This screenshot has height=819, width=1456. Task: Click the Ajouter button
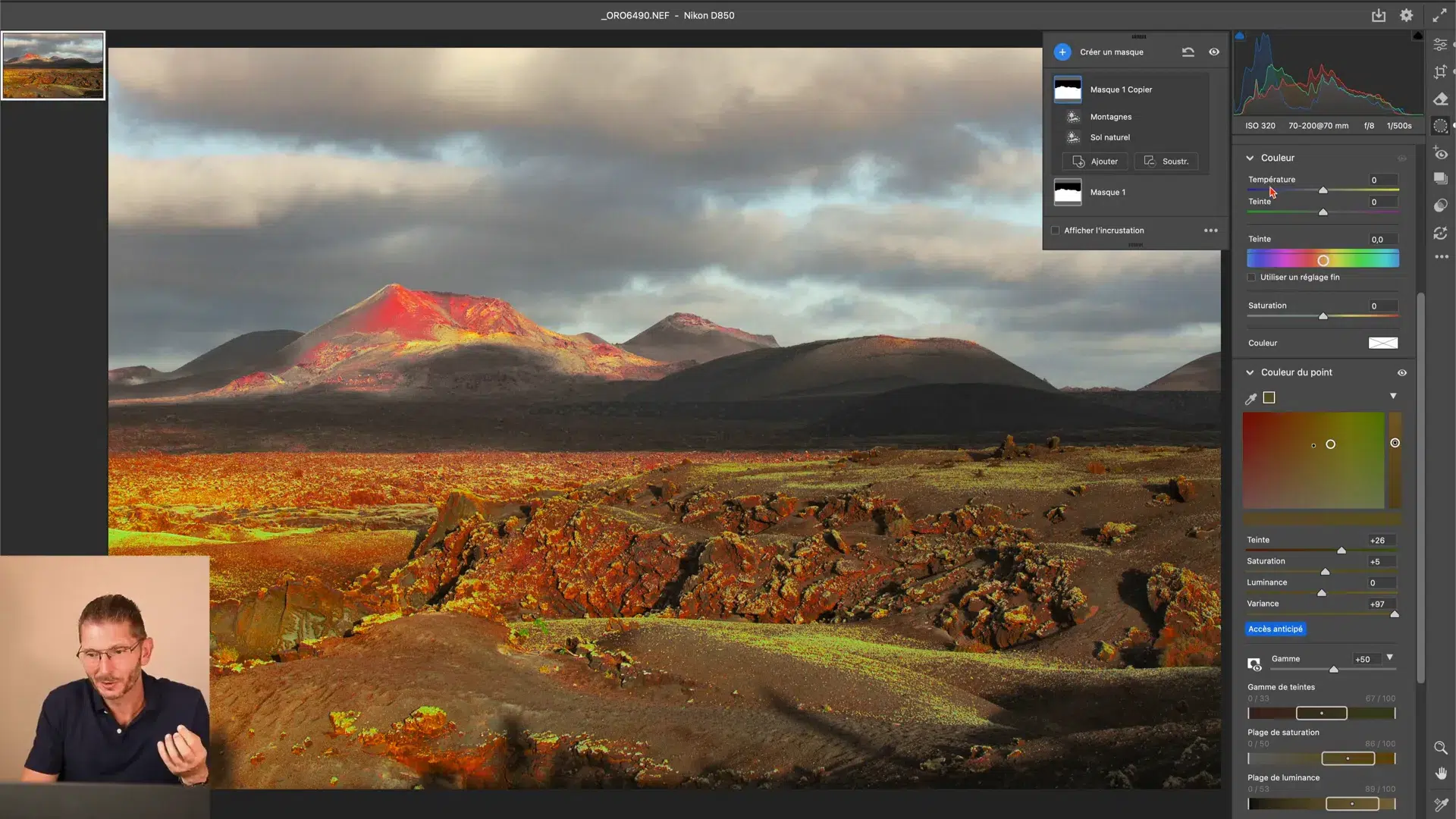(1095, 162)
